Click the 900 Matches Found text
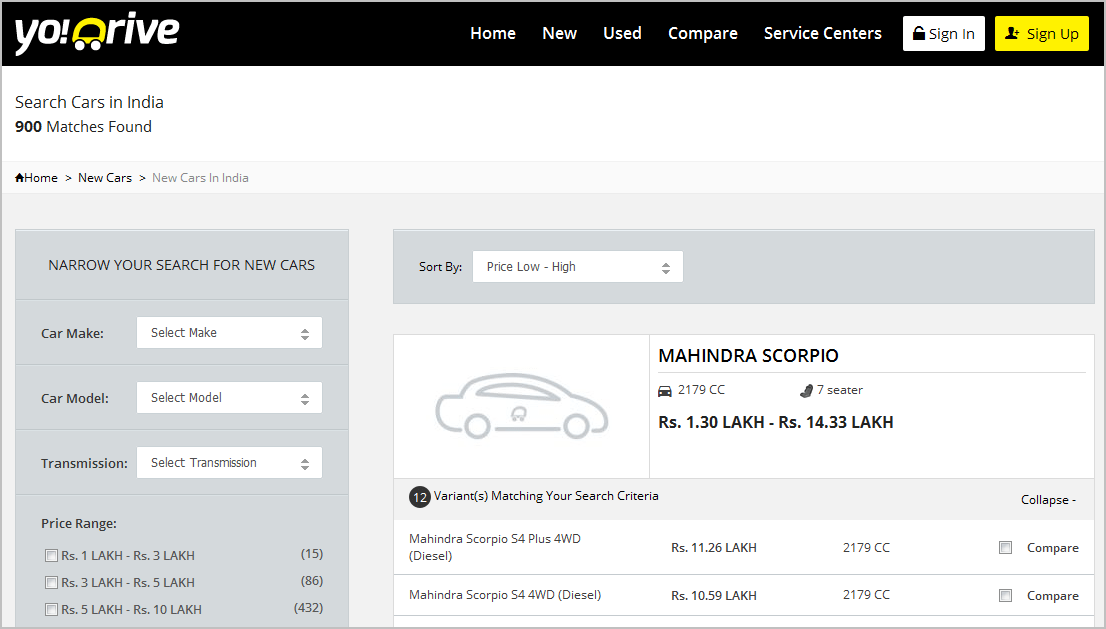Screen dimensions: 1106x629 pyautogui.click(x=83, y=127)
